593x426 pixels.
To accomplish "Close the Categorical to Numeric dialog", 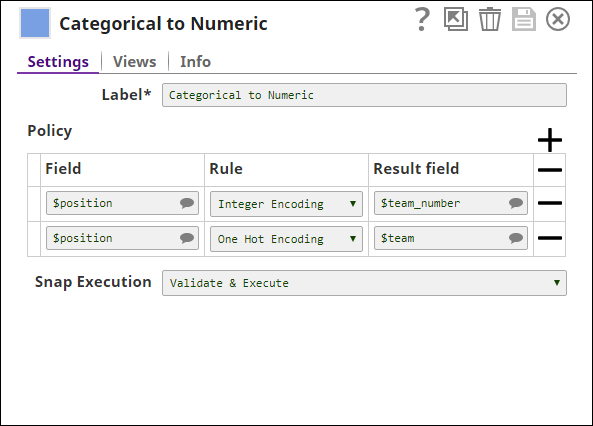I will [x=558, y=19].
